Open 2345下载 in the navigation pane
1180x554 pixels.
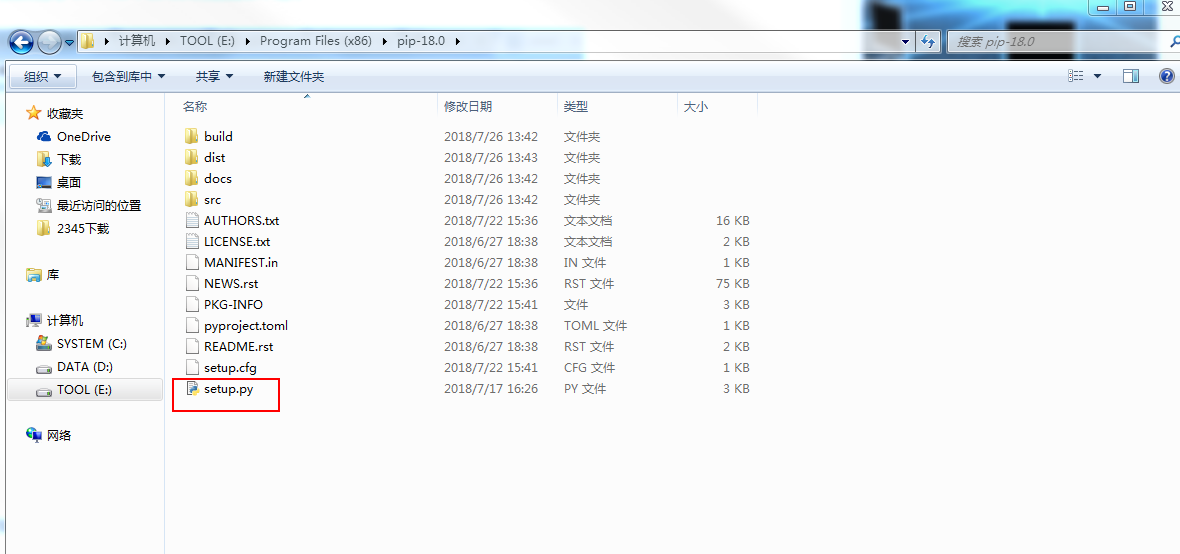(83, 228)
